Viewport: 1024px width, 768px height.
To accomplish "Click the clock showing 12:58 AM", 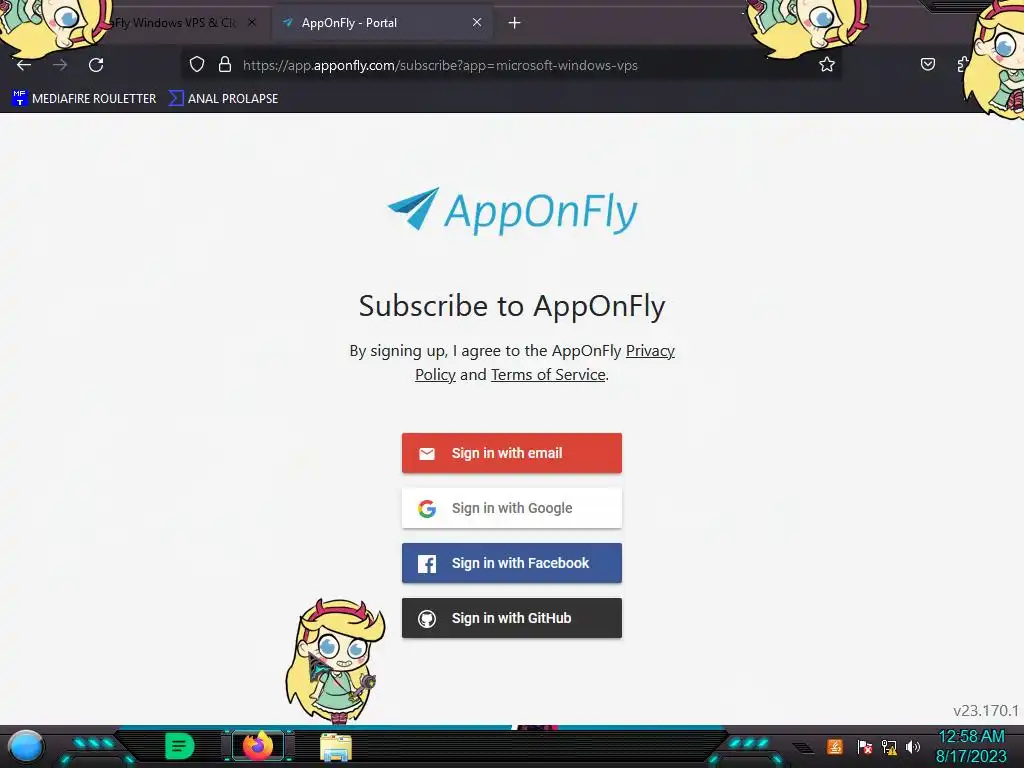I will tap(971, 737).
